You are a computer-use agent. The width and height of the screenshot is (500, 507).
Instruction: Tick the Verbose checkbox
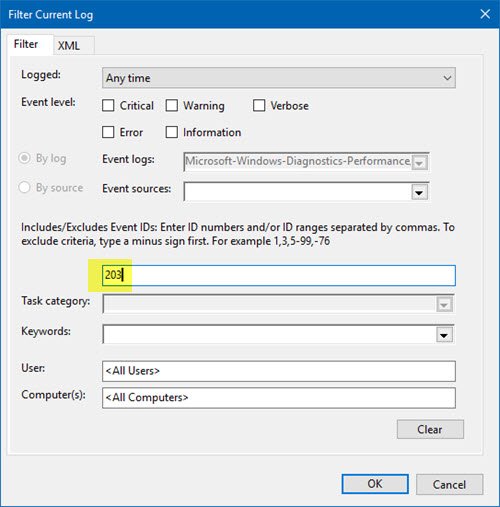(259, 106)
